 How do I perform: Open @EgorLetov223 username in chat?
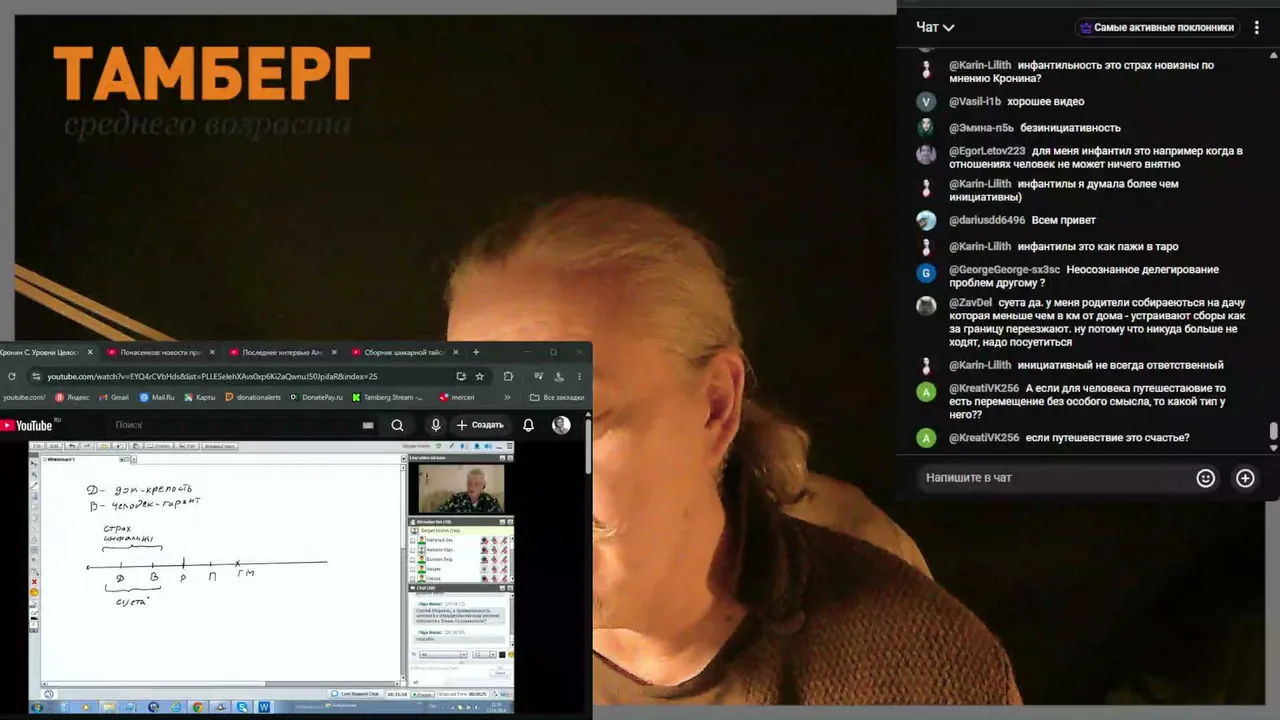pyautogui.click(x=987, y=151)
